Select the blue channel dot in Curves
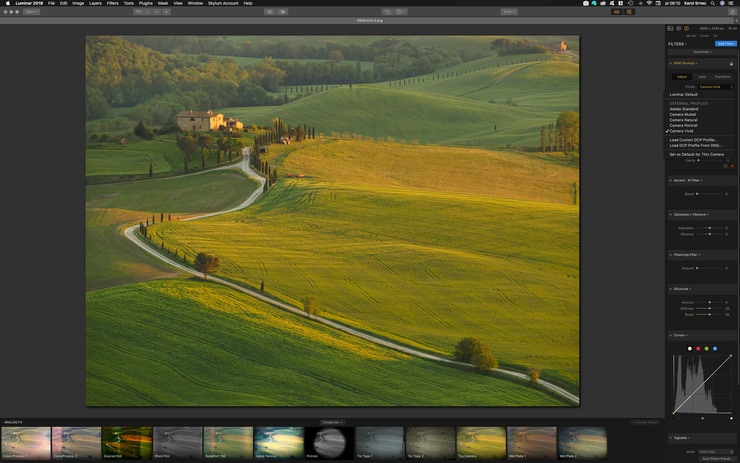Viewport: 740px width, 463px height. point(715,348)
